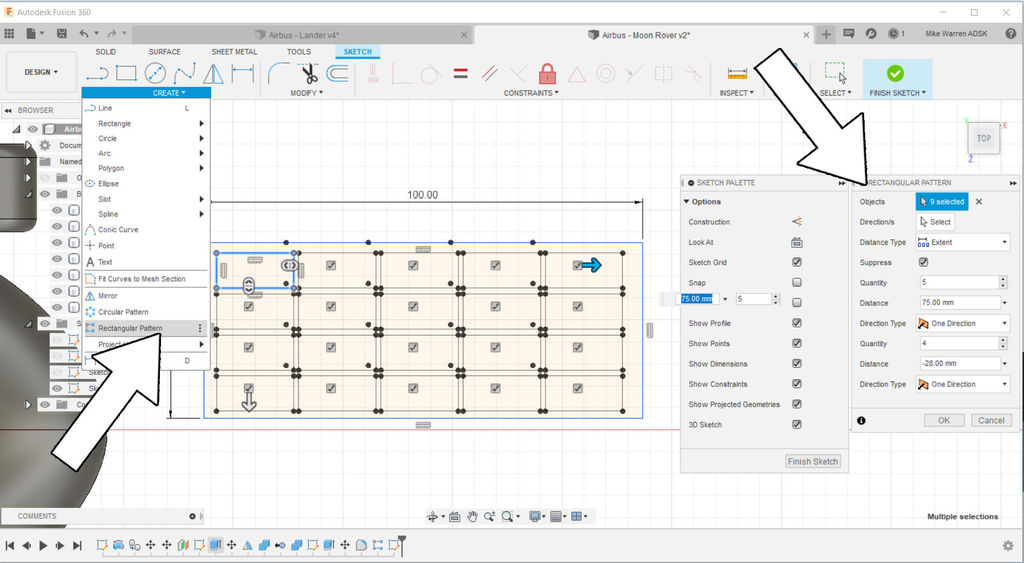The height and width of the screenshot is (563, 1024).
Task: Click Cancel in Rectangular Pattern dialog
Action: click(991, 420)
